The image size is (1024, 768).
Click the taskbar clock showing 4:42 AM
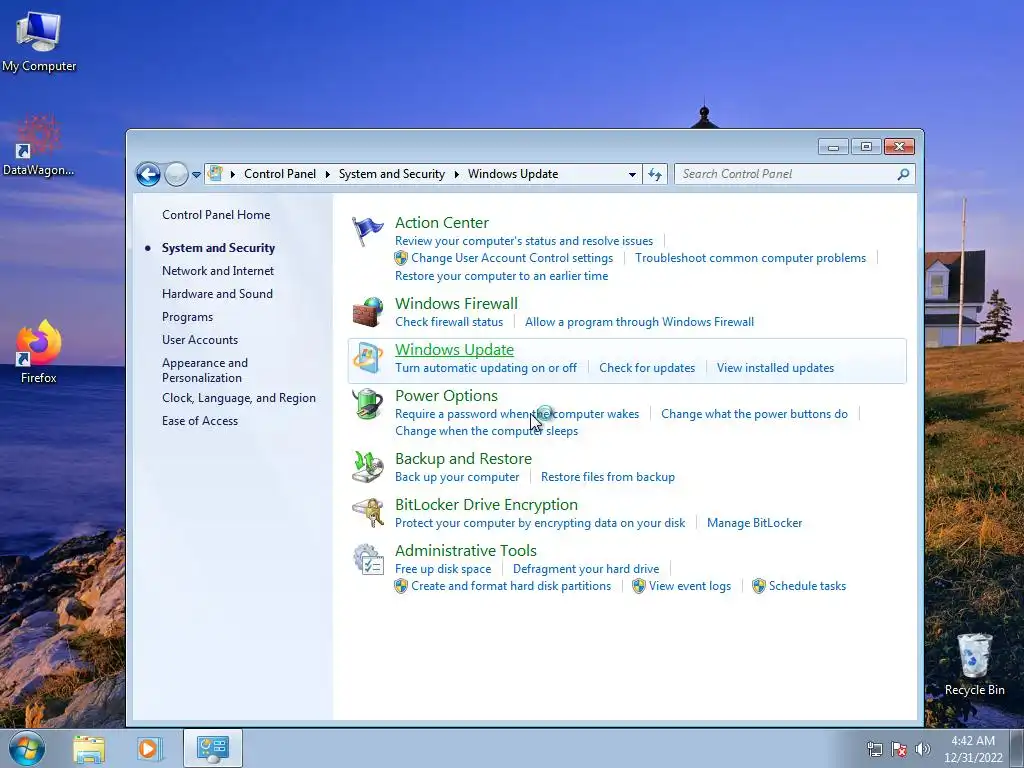[973, 749]
